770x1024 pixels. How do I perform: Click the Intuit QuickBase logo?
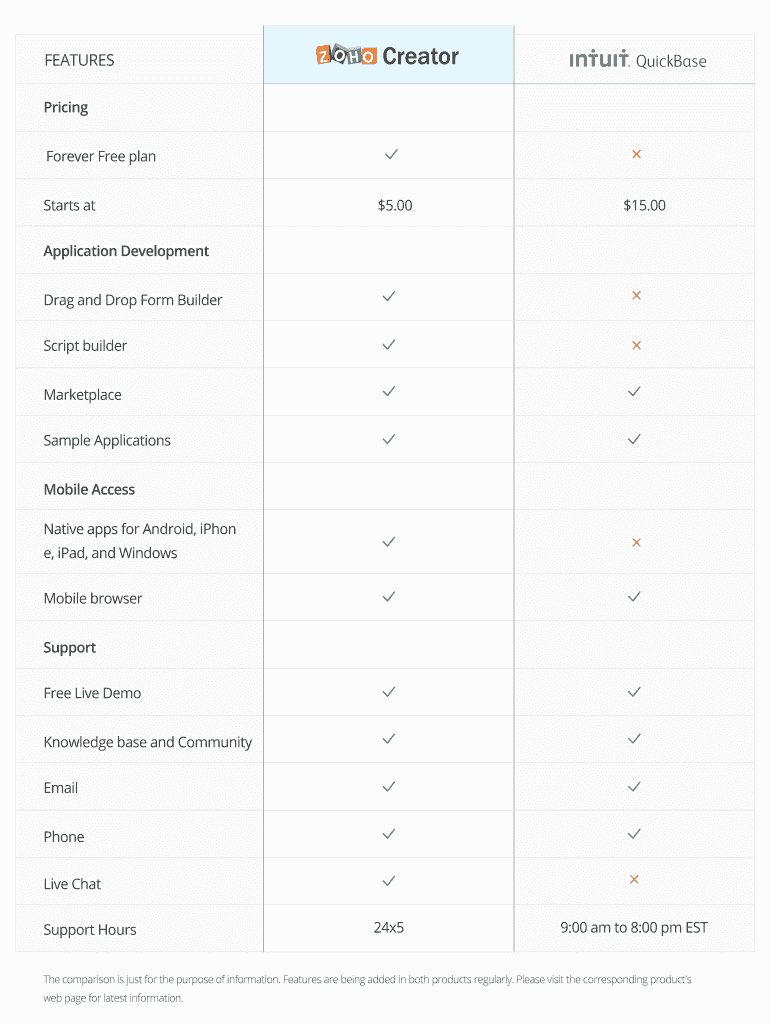click(x=637, y=60)
